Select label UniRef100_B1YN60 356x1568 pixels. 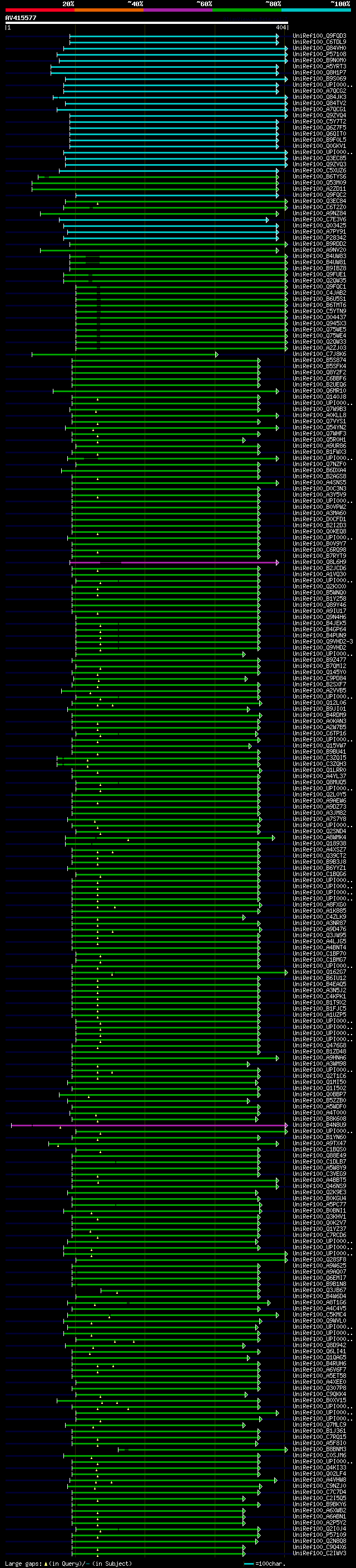[319, 1136]
